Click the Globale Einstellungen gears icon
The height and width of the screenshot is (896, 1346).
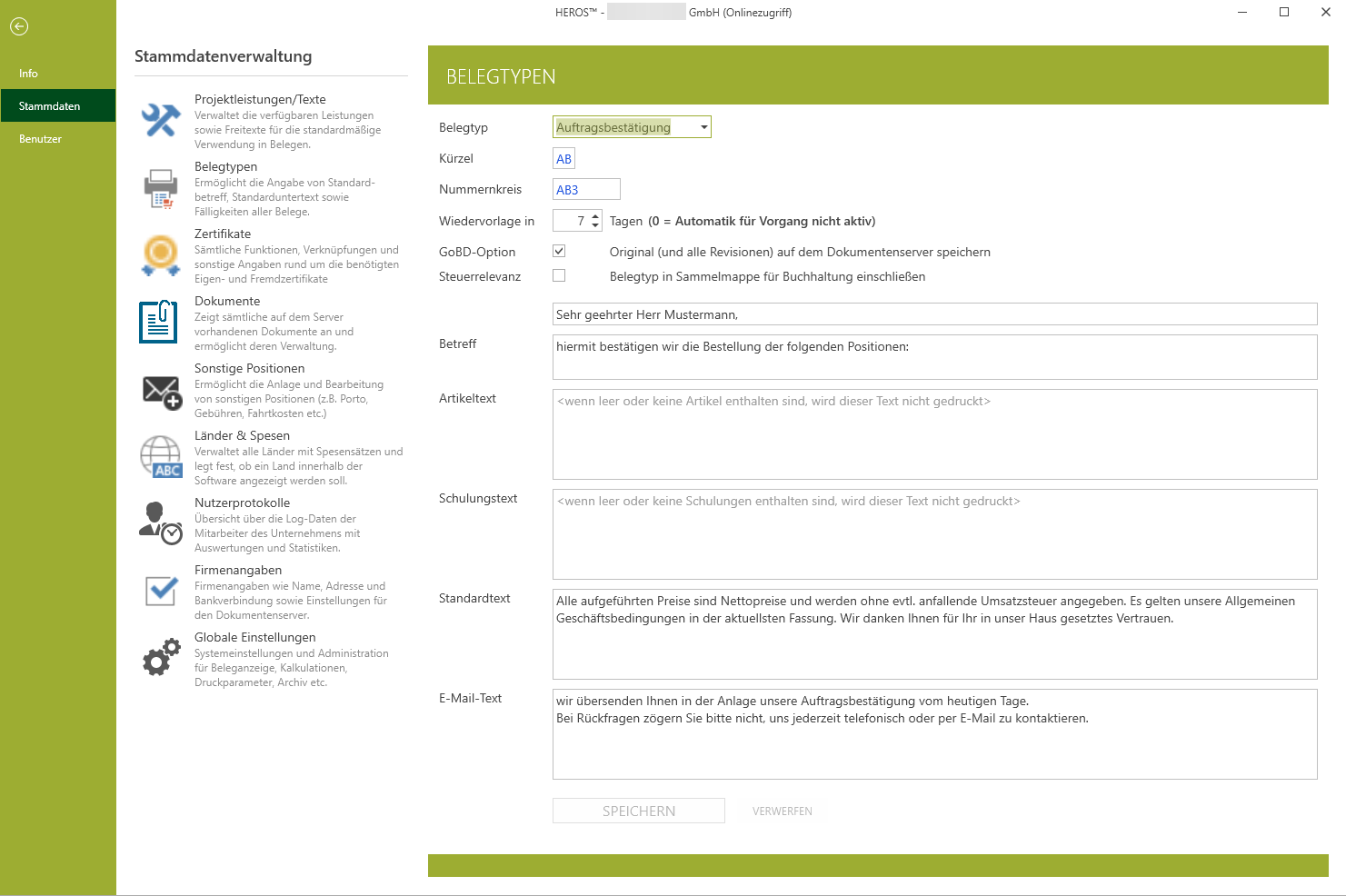click(x=161, y=658)
